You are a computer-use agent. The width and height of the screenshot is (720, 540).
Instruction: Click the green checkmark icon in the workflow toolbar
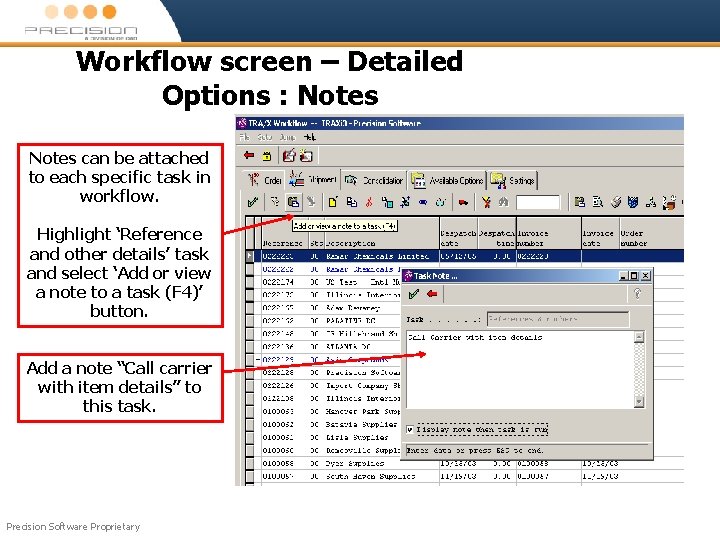253,202
